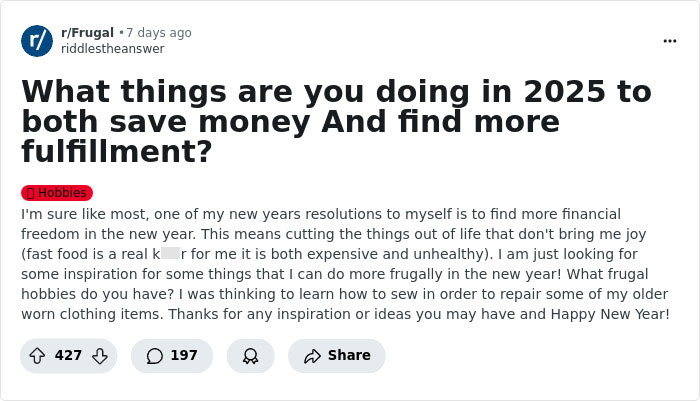This screenshot has height=401, width=700.
Task: Filter posts by the Hobbies flair
Action: 62,193
